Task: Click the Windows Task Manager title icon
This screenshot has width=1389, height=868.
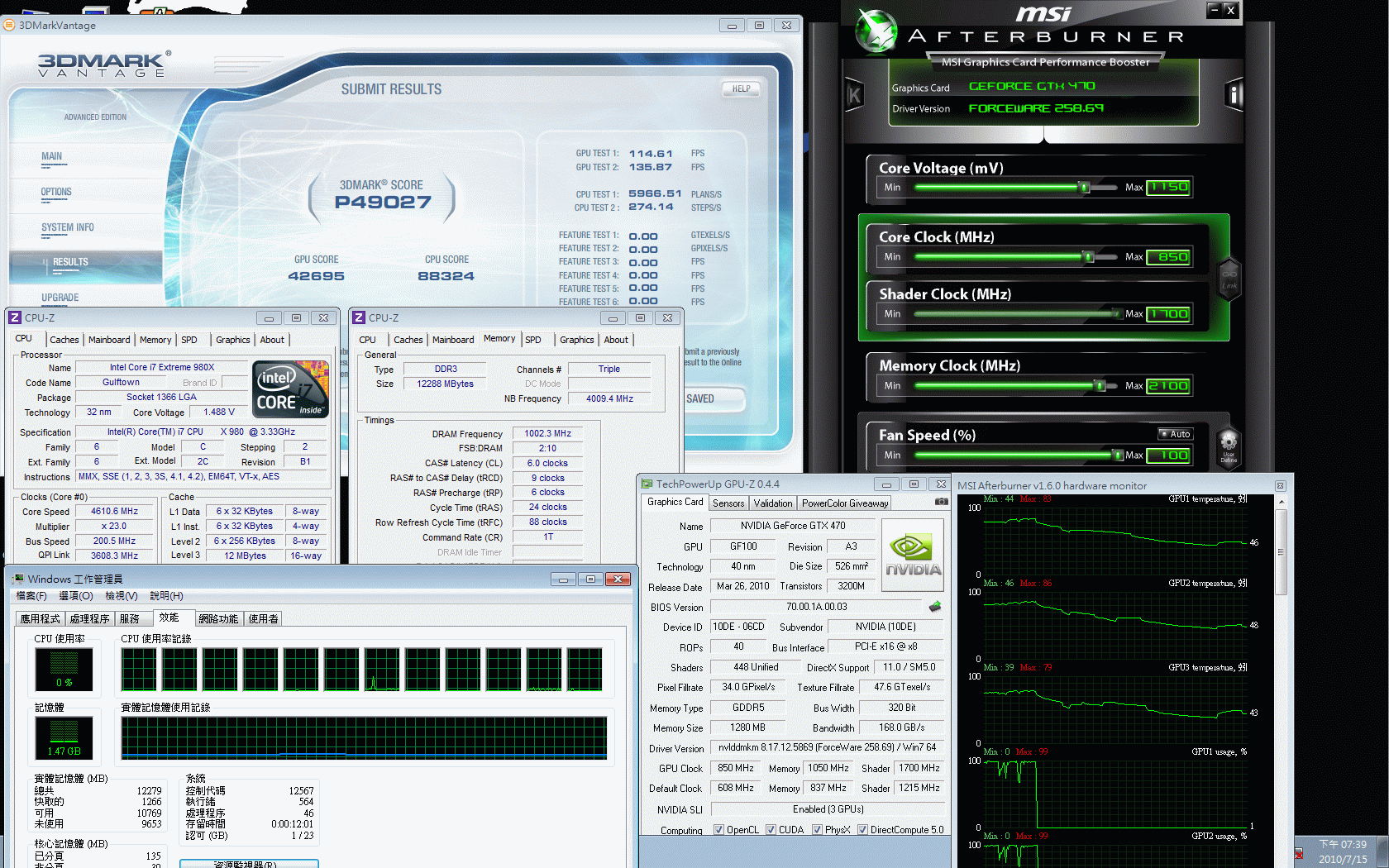Action: 17,579
